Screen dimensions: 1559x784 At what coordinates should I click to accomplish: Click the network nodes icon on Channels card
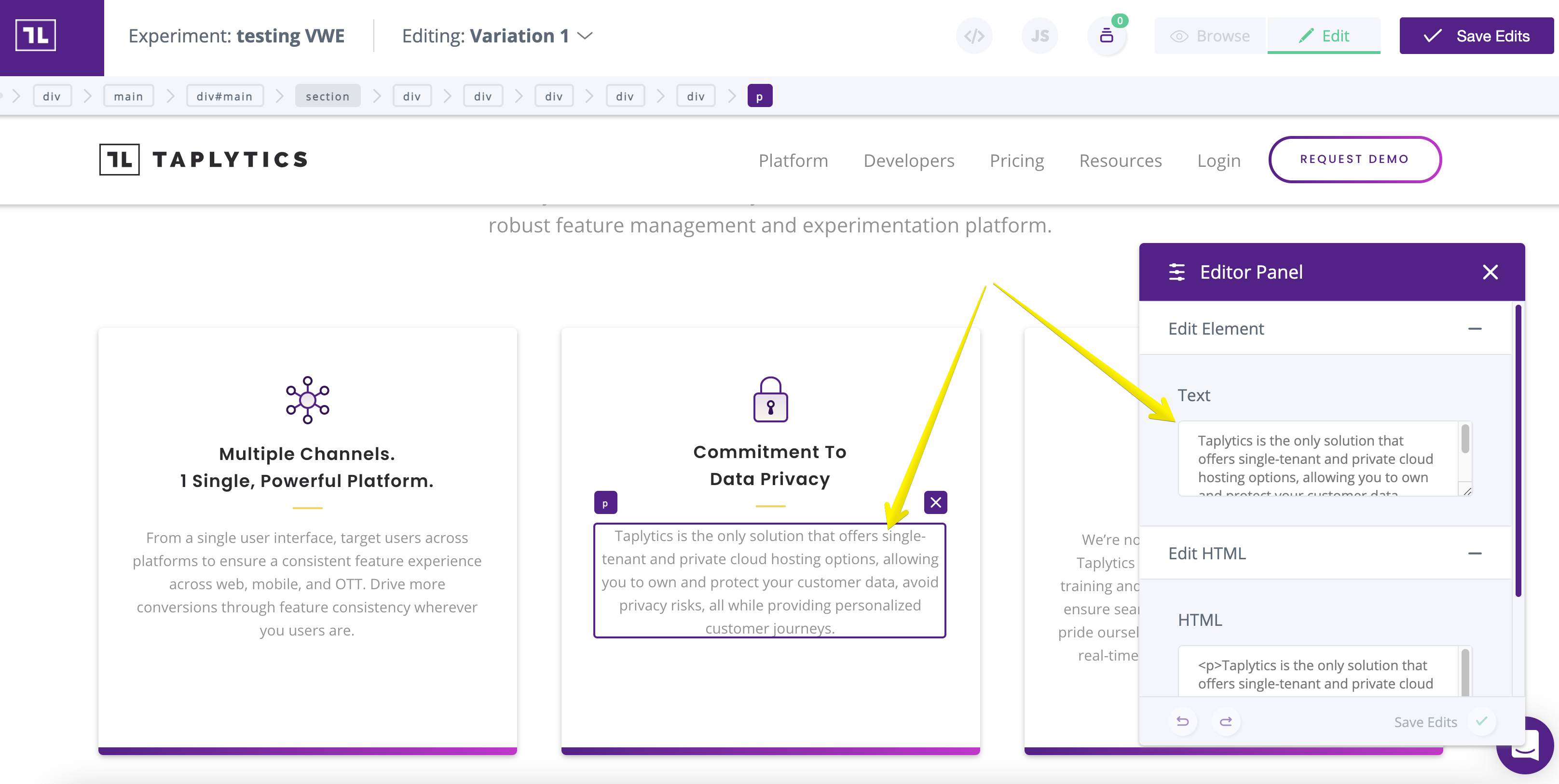[307, 400]
